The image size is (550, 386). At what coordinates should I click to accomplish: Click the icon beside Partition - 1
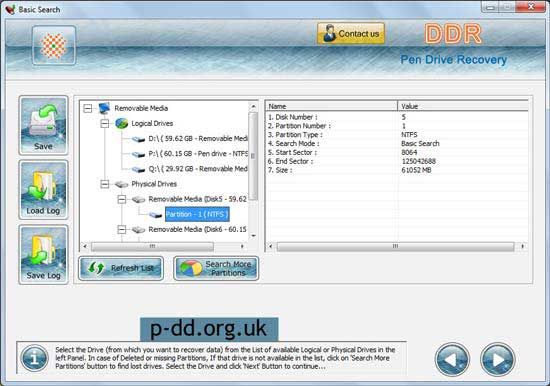[155, 215]
